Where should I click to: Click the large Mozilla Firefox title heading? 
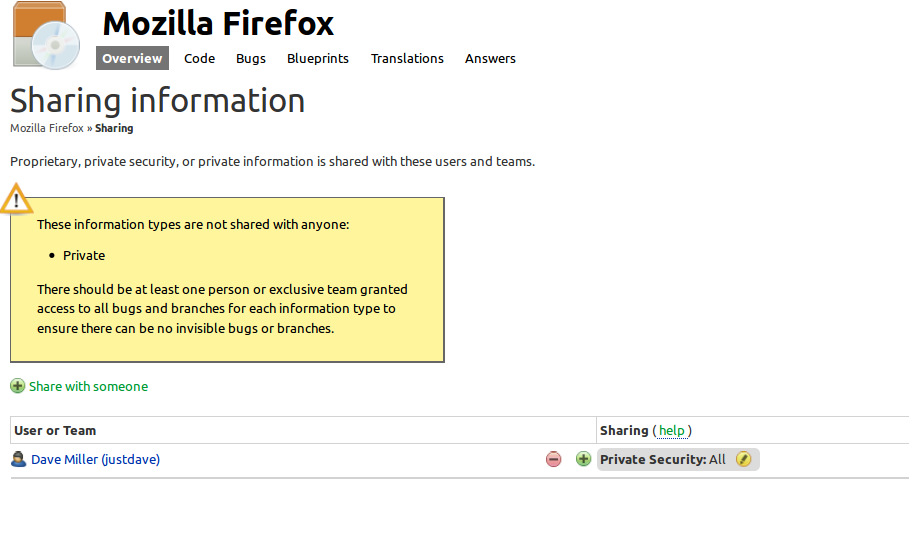[x=218, y=23]
